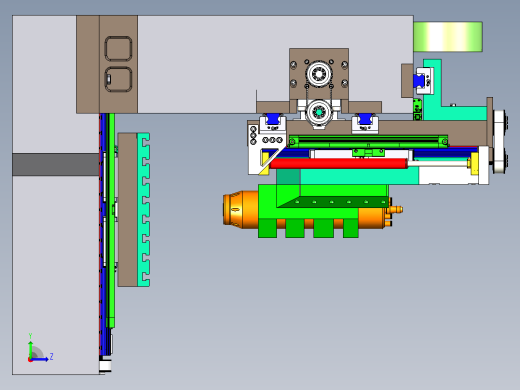Viewport: 520px width, 390px height.
Task: Select the white end plate at far right
Action: [499, 142]
